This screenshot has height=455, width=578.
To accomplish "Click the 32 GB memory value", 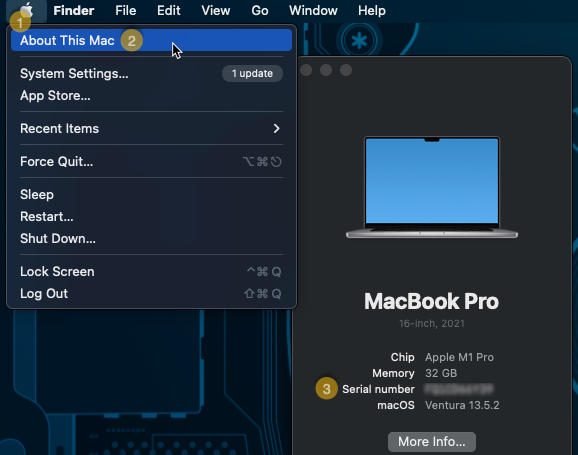I will [x=441, y=373].
